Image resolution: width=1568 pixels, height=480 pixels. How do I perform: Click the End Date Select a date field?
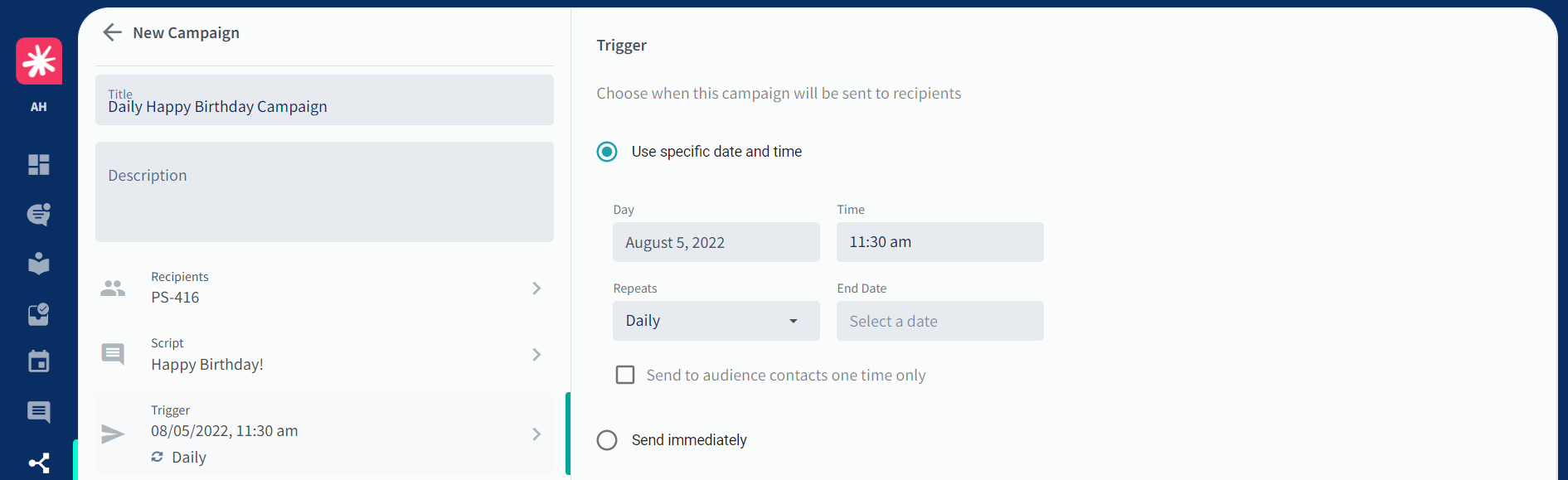click(940, 321)
